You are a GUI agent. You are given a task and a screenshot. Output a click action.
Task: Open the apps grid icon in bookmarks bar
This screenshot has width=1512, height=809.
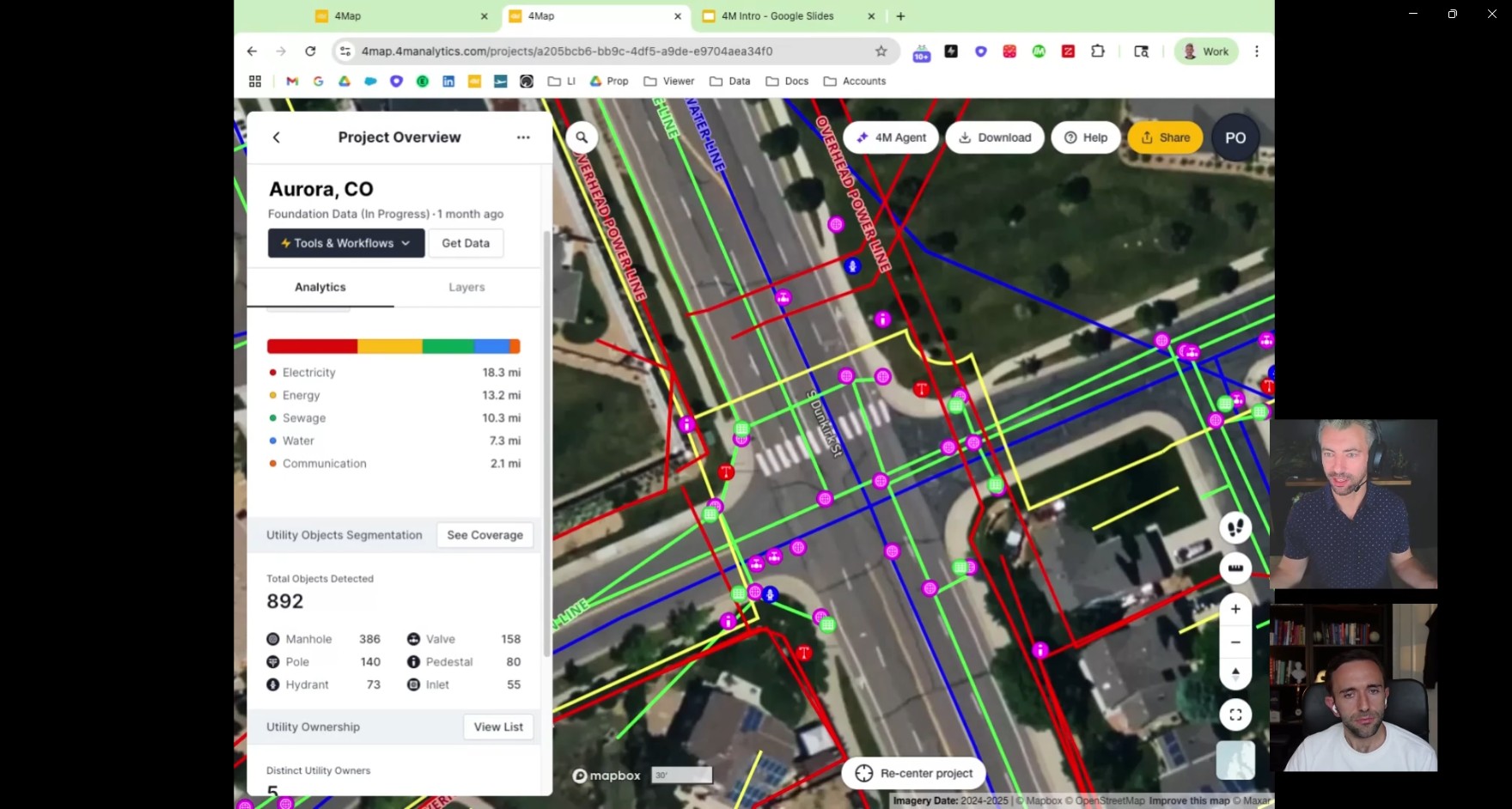[255, 81]
